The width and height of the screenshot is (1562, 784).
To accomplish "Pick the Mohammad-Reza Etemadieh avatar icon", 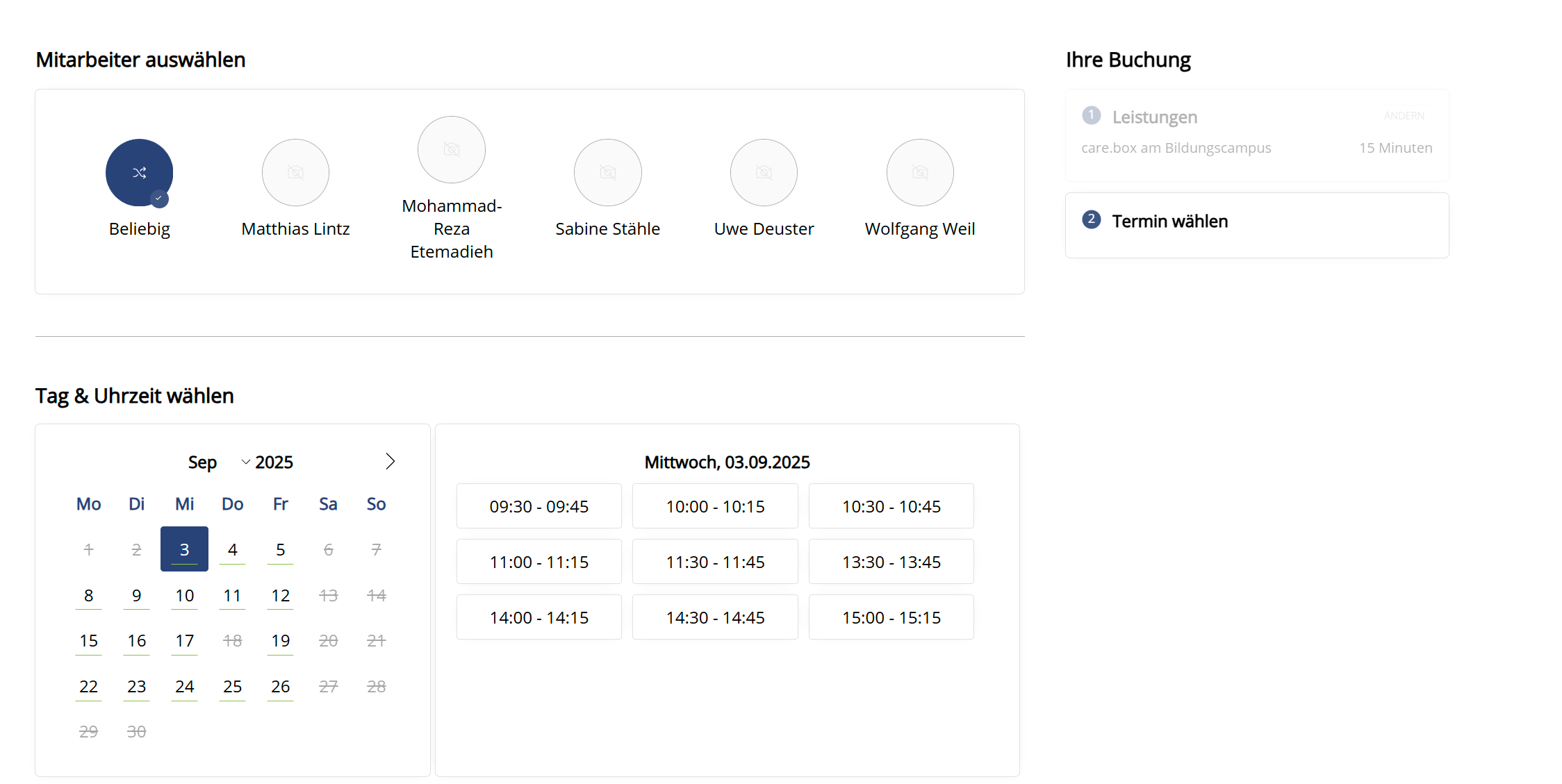I will click(451, 149).
